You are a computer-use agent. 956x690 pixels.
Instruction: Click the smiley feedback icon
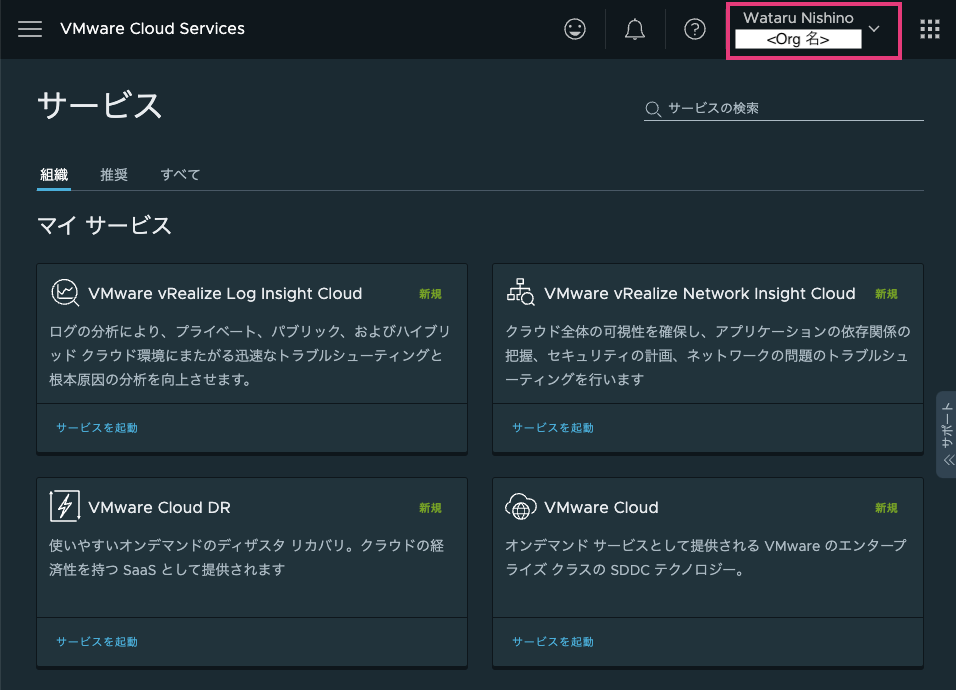point(575,28)
